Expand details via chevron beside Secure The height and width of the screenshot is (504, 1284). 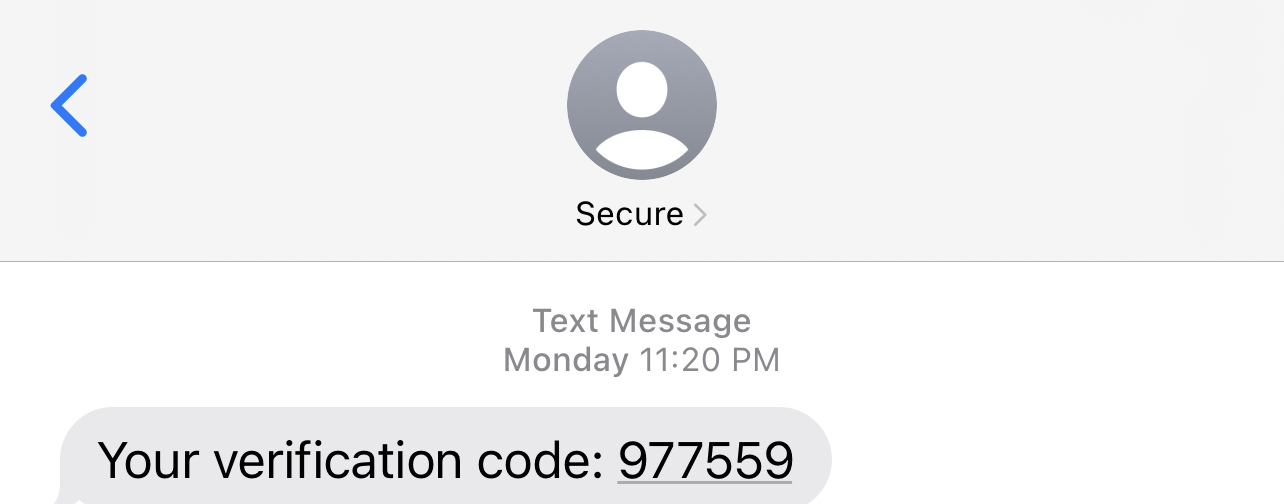pos(700,214)
